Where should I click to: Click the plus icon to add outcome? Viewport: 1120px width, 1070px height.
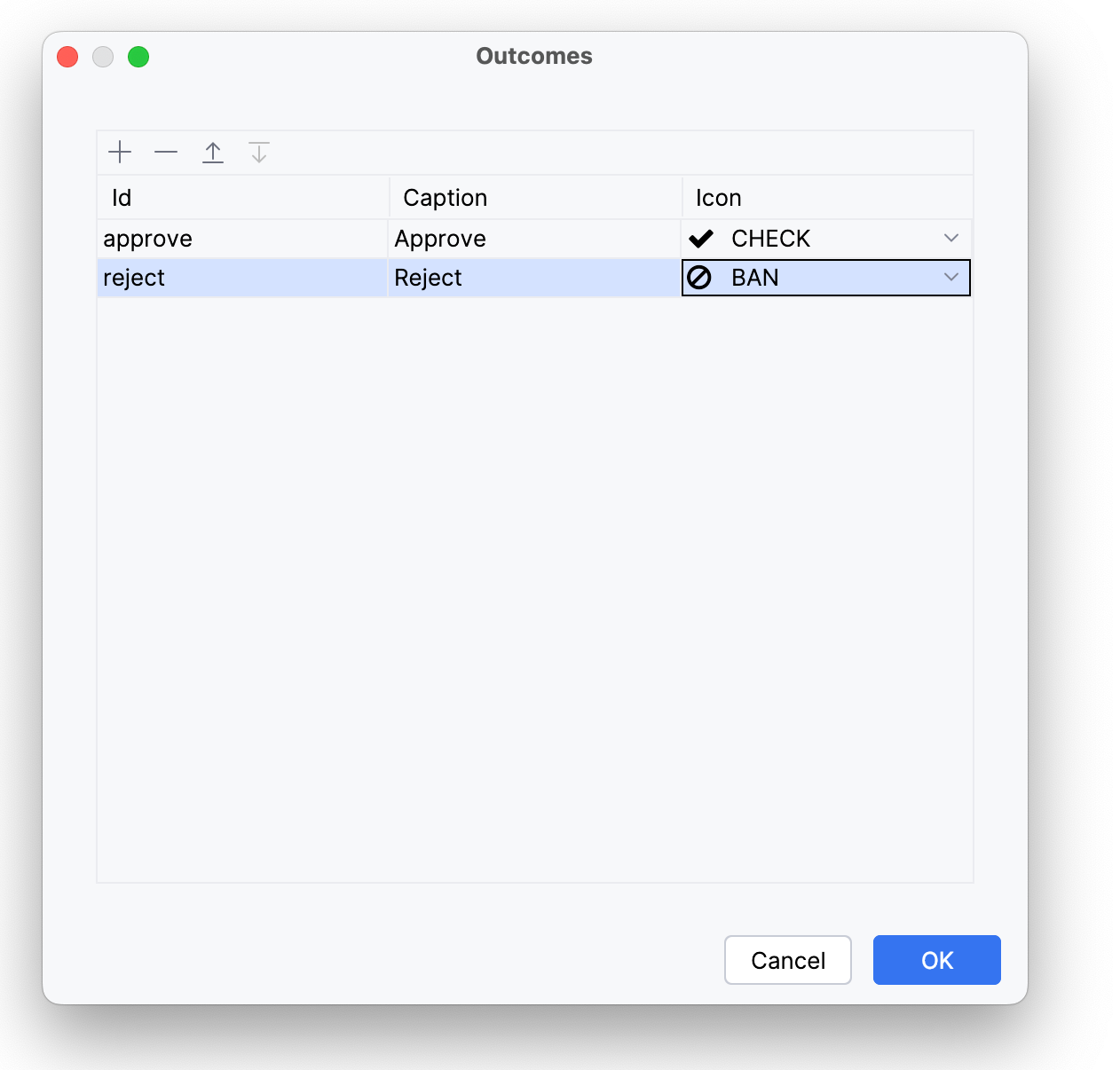pos(120,153)
